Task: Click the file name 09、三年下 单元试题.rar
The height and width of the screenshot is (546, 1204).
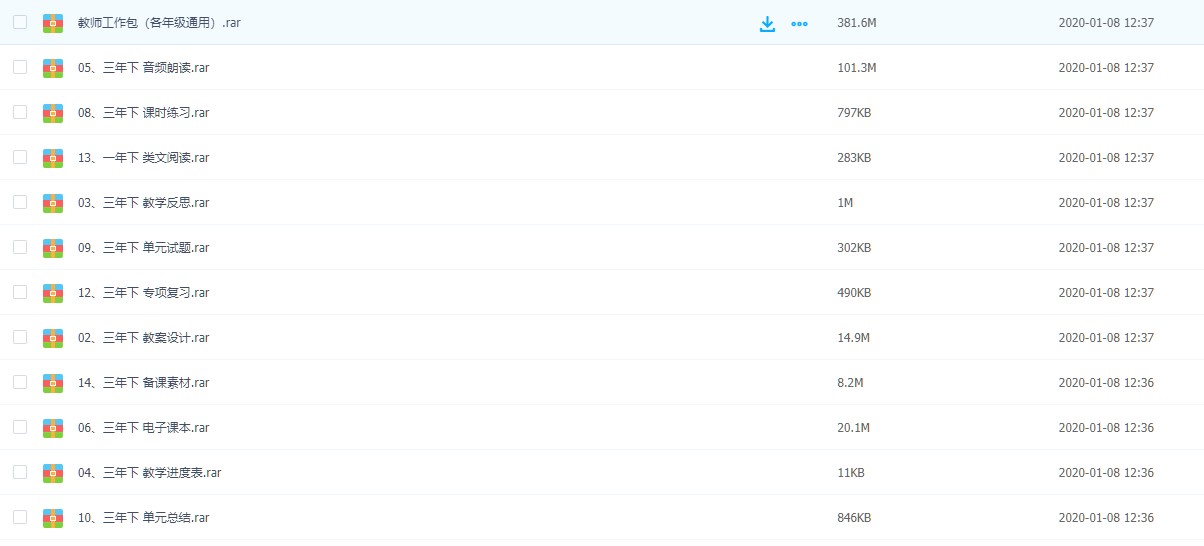Action: point(143,248)
